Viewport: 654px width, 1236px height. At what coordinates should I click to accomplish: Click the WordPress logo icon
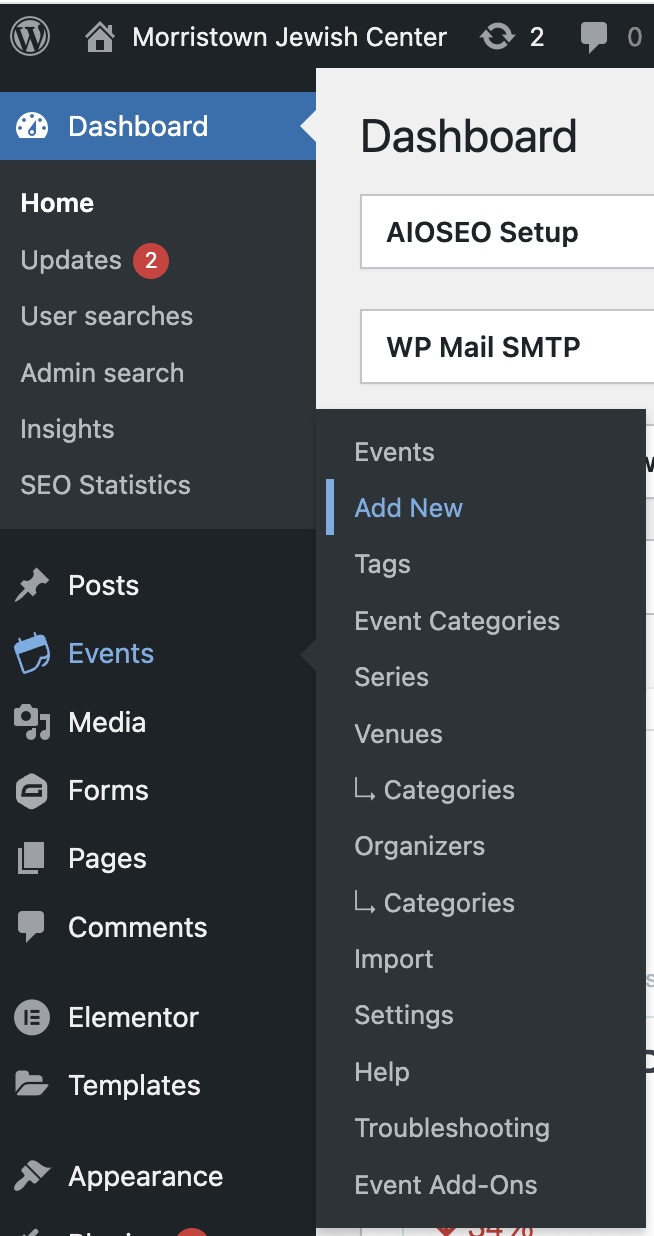(x=30, y=37)
